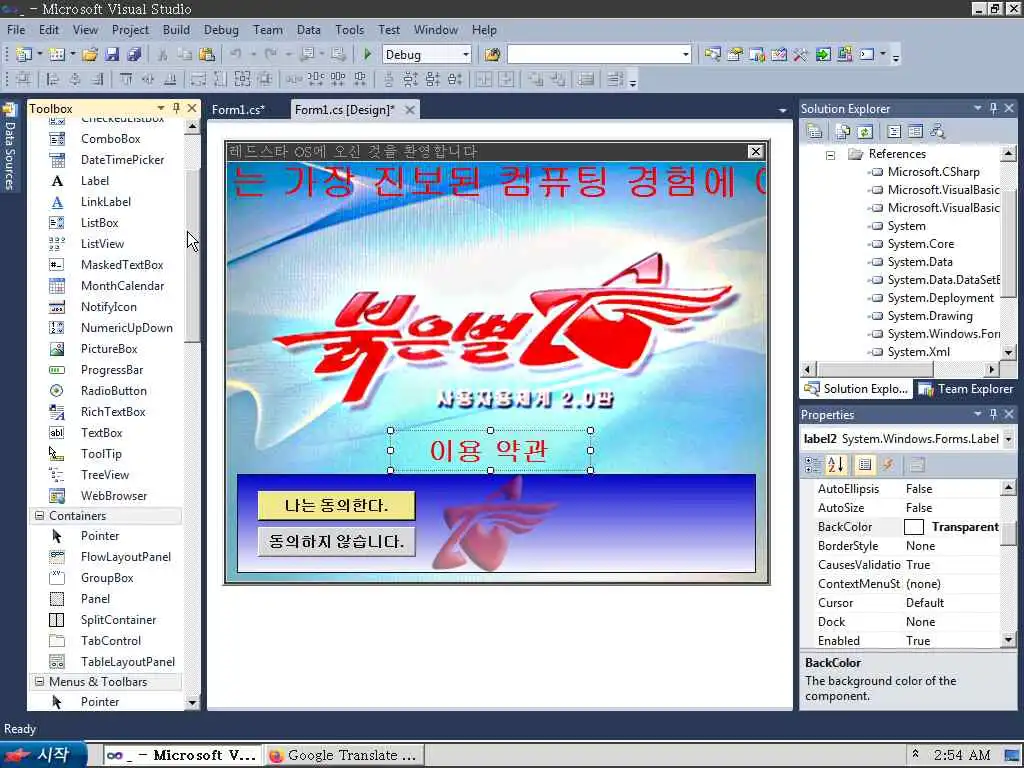Toggle the Properties panel pin
Screen dimensions: 1024x768
[x=993, y=414]
